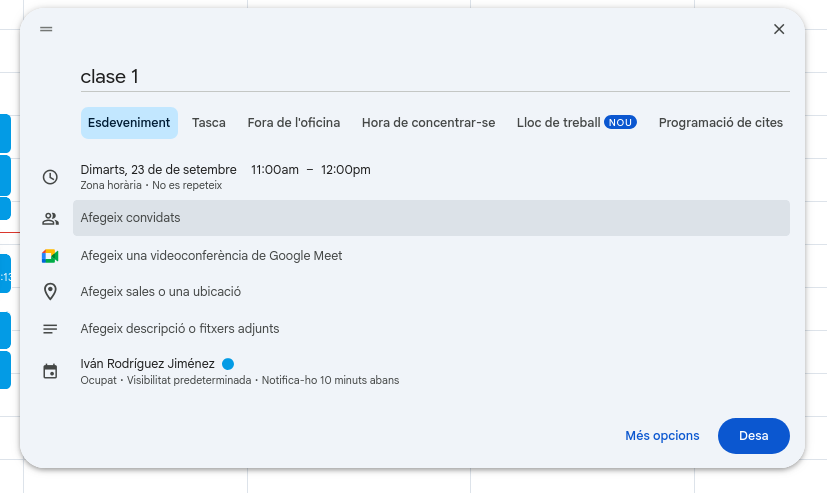827x493 pixels.
Task: Select Hora de concentrar-se event type
Action: 428,123
